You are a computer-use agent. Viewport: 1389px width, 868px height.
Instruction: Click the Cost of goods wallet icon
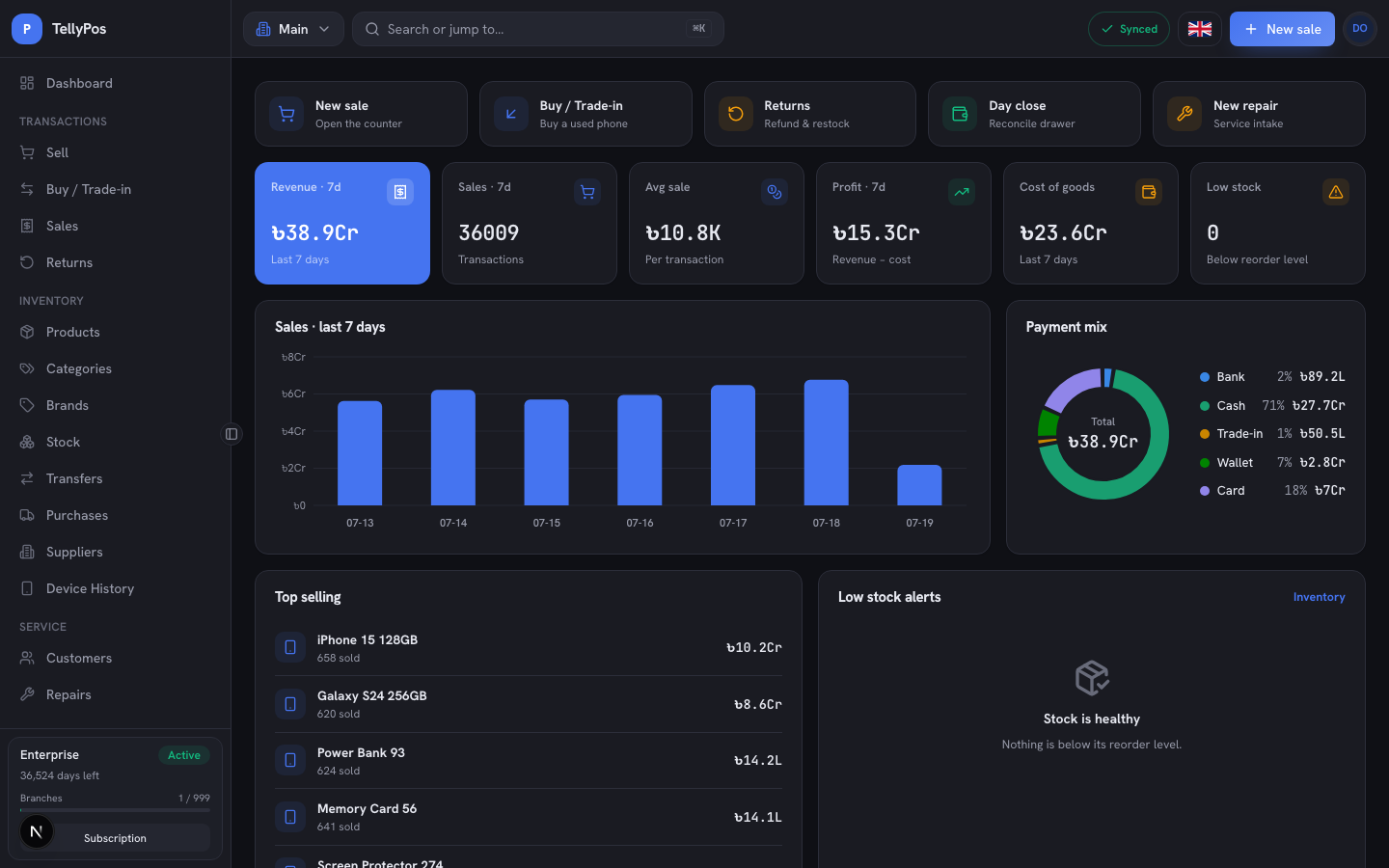pyautogui.click(x=1149, y=192)
